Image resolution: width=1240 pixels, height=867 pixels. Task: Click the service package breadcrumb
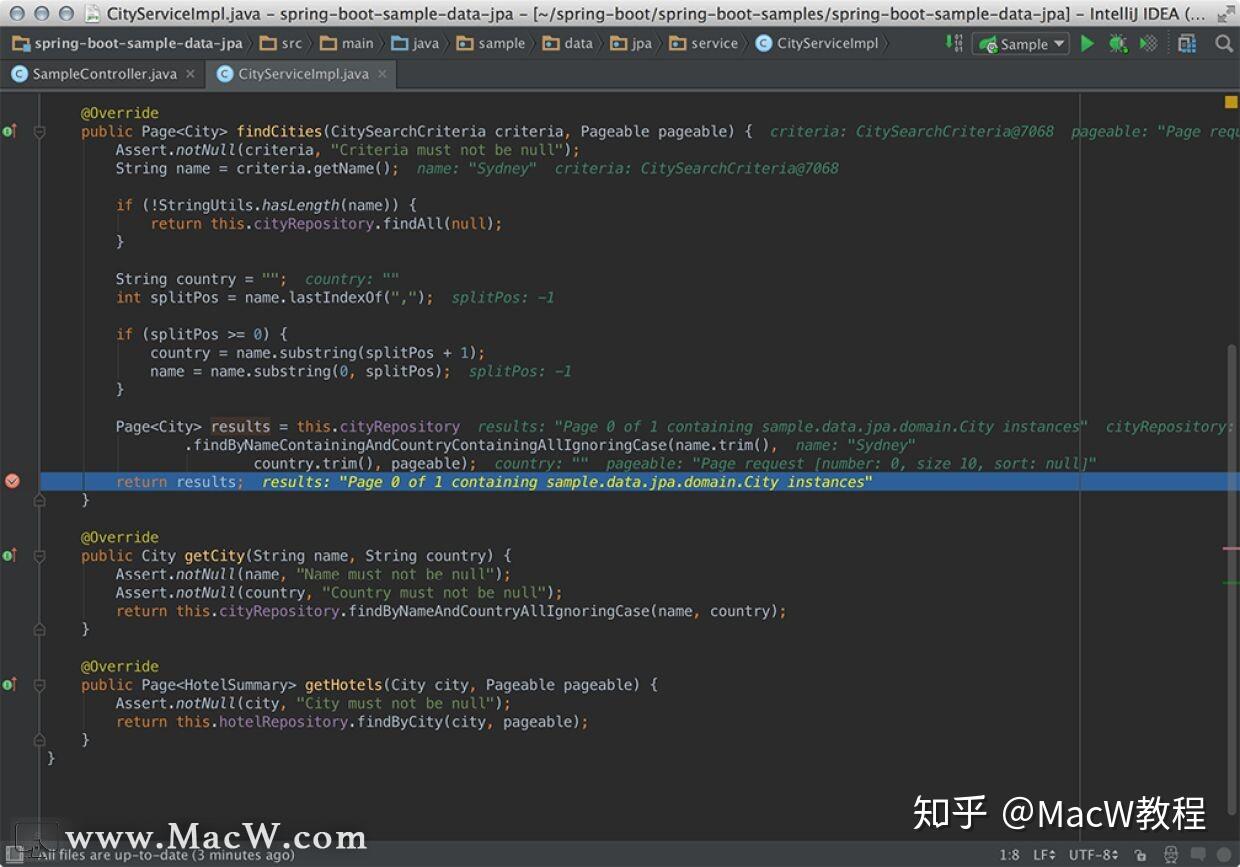click(703, 43)
